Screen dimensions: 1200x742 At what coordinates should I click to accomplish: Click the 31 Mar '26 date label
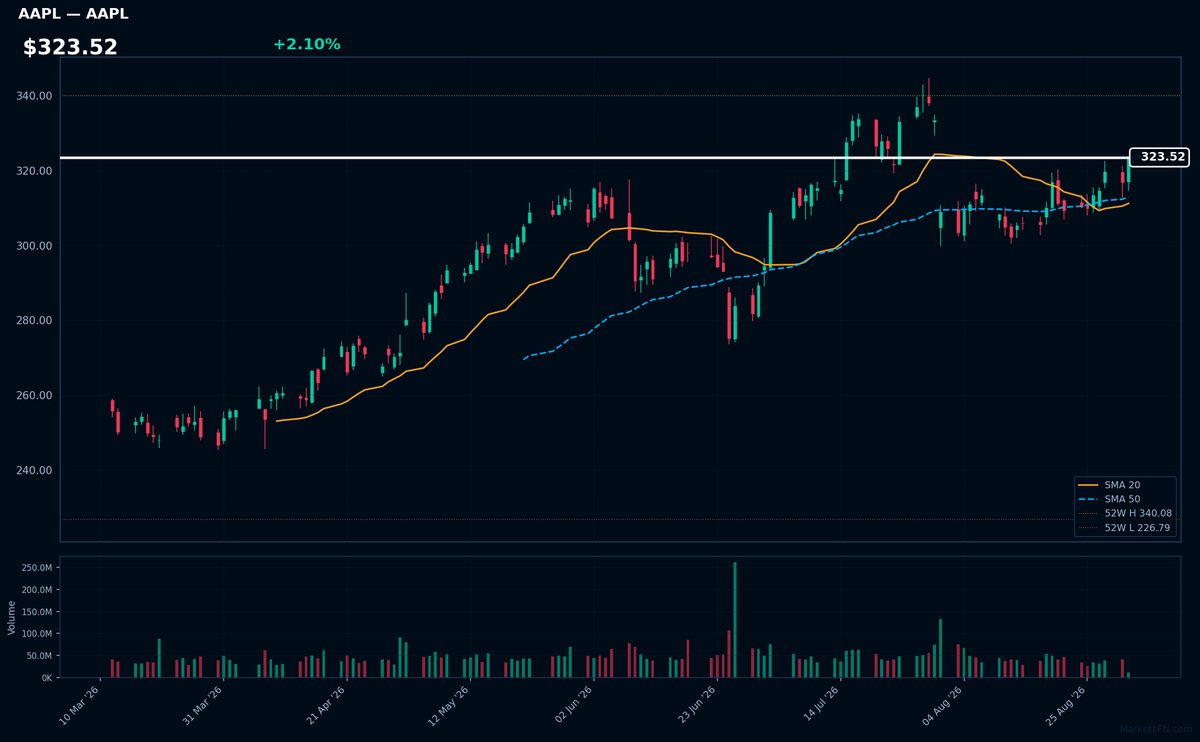pos(204,706)
